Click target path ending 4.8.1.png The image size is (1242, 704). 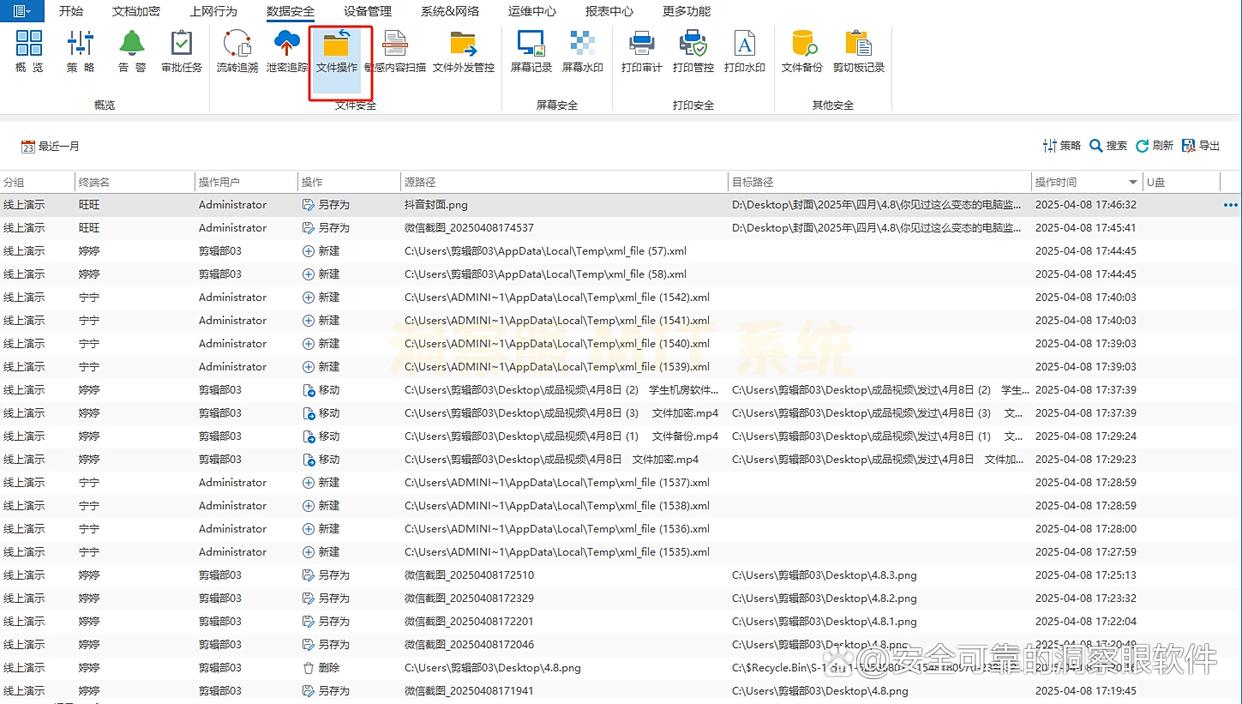(824, 621)
